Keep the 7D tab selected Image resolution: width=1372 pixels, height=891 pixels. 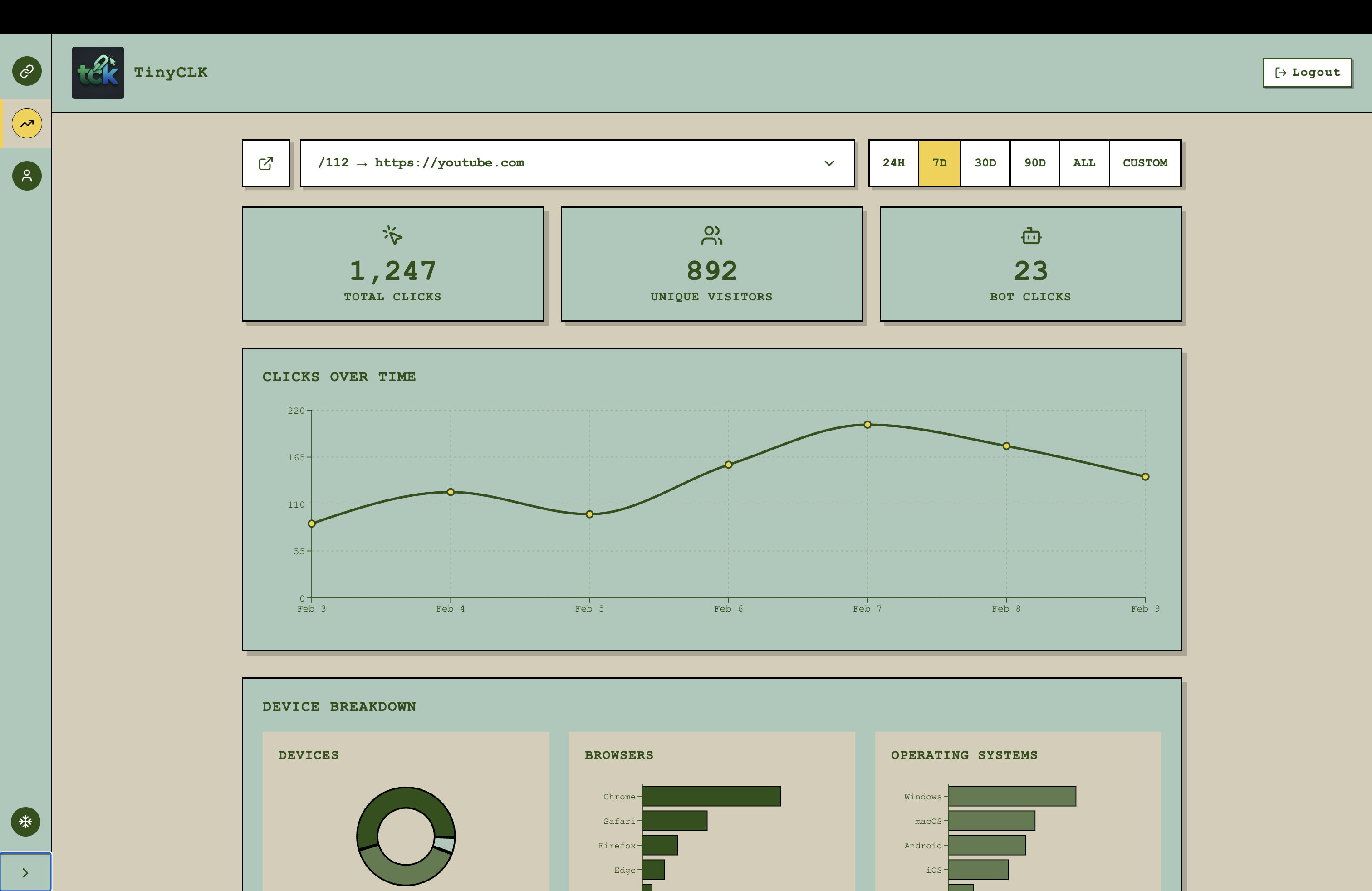point(939,163)
